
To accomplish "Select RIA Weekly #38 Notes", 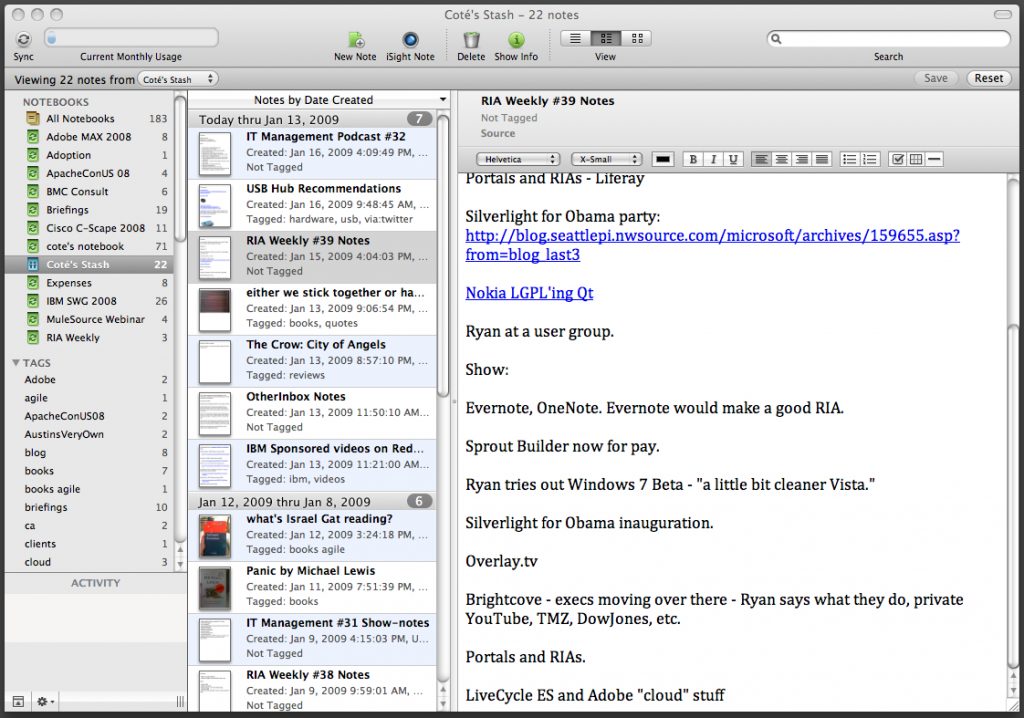I will [312, 689].
